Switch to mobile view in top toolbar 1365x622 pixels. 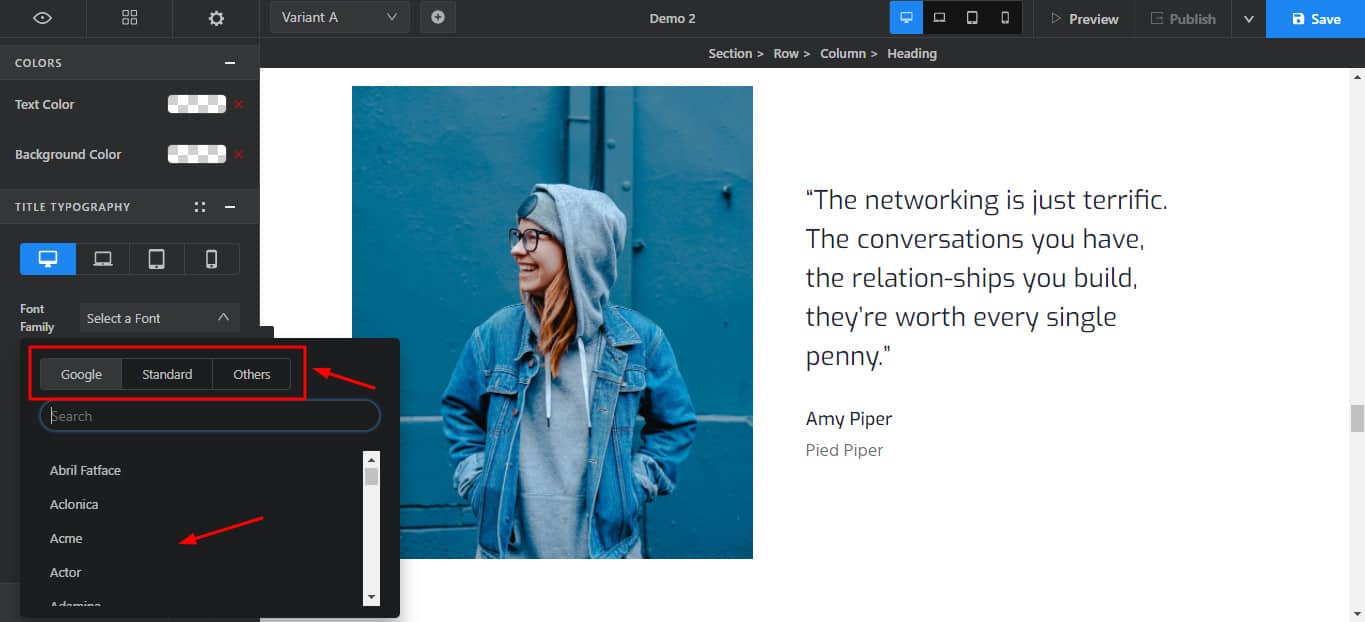[x=1005, y=18]
